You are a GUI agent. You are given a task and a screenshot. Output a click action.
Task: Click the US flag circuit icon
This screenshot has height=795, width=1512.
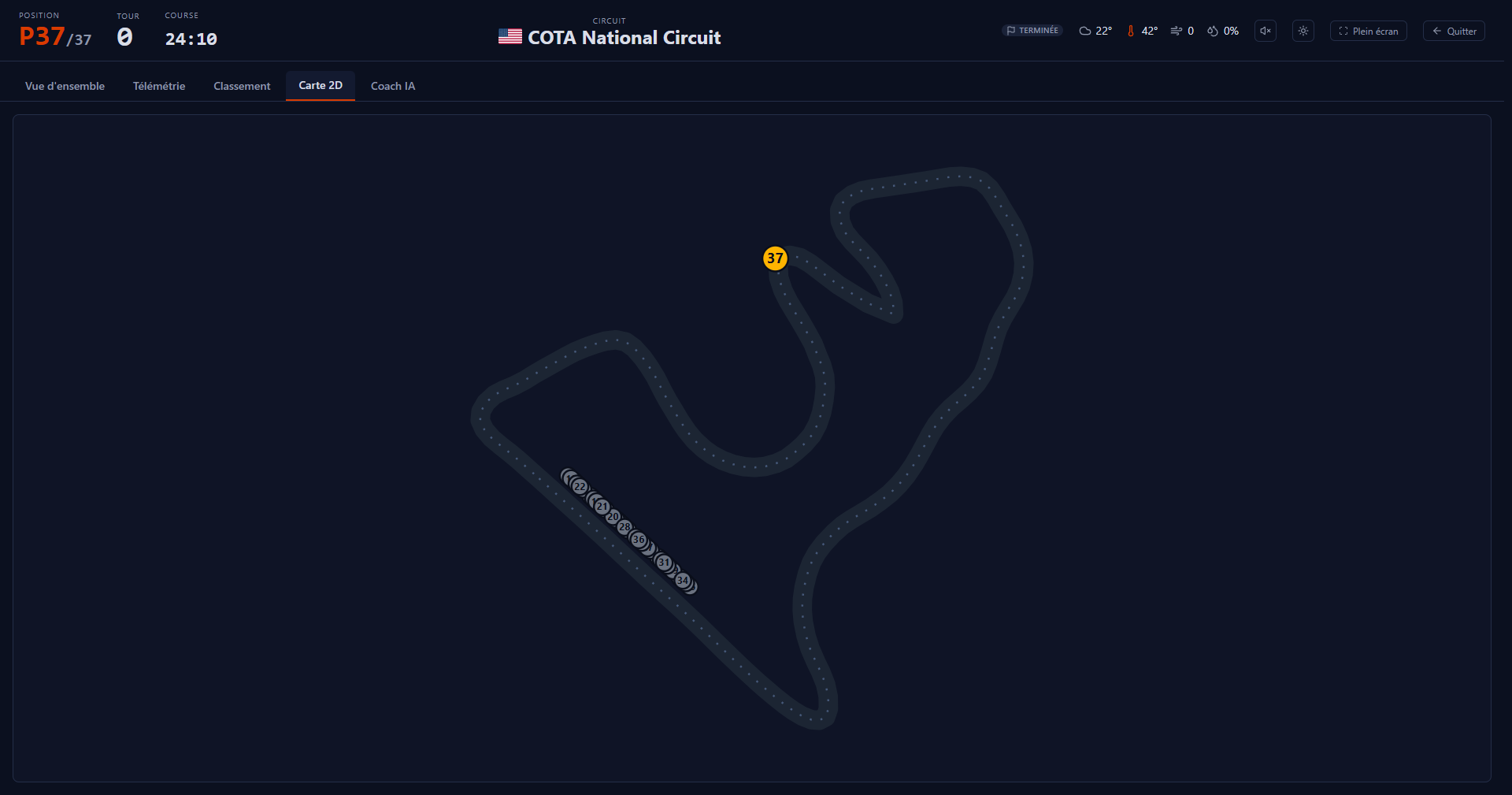pos(510,36)
